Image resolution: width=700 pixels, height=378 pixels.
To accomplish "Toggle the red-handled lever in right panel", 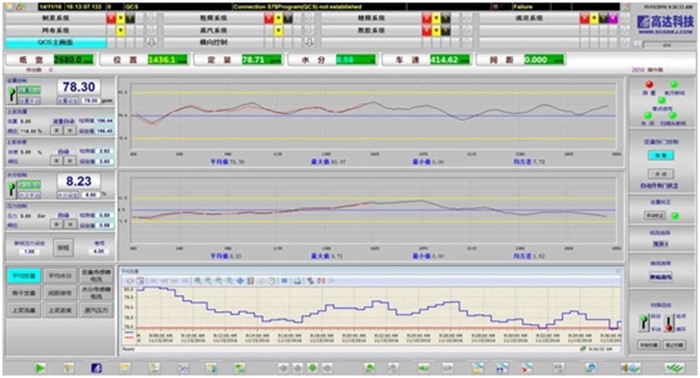I will [x=668, y=322].
